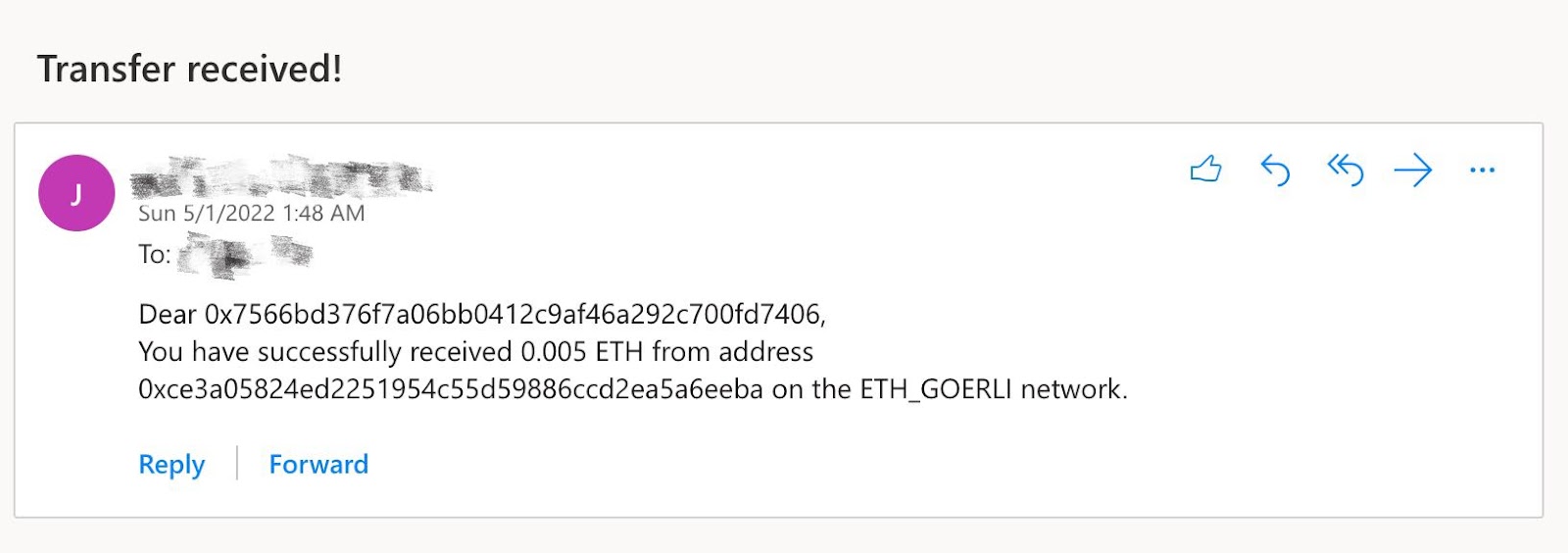Click the blurred recipient after To:
The width and height of the screenshot is (1568, 553).
pyautogui.click(x=245, y=255)
